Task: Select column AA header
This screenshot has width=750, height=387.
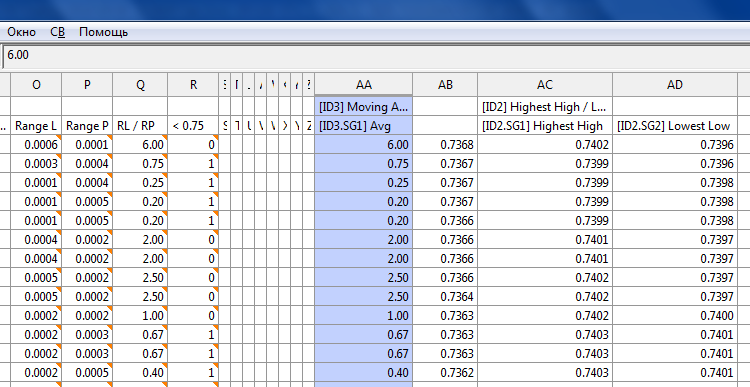Action: pos(364,85)
